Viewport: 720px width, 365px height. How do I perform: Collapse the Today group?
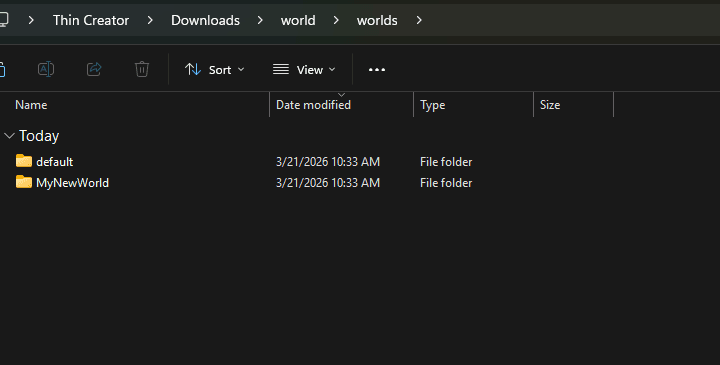click(9, 136)
